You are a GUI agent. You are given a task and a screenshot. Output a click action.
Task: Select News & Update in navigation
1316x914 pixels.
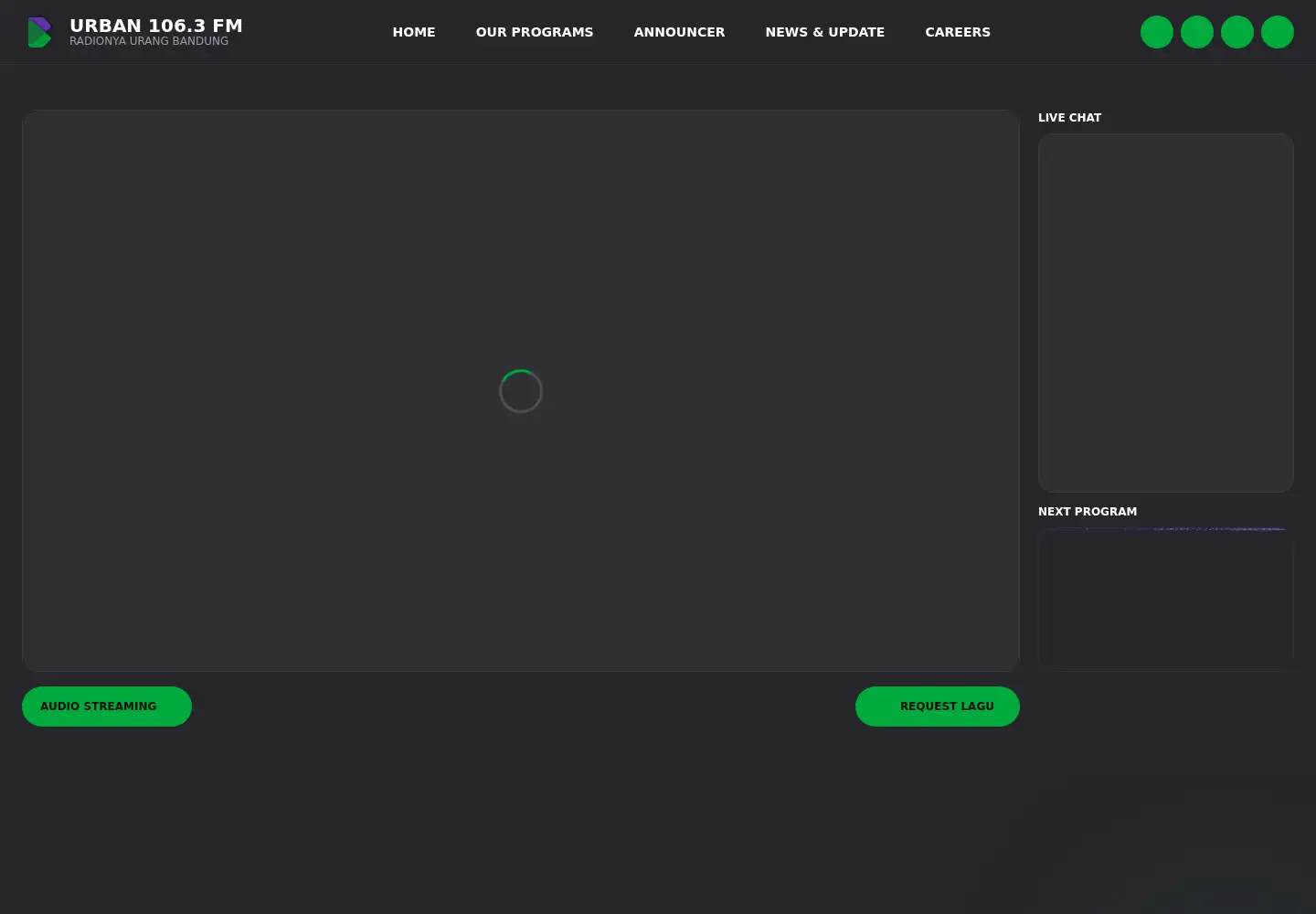click(825, 32)
